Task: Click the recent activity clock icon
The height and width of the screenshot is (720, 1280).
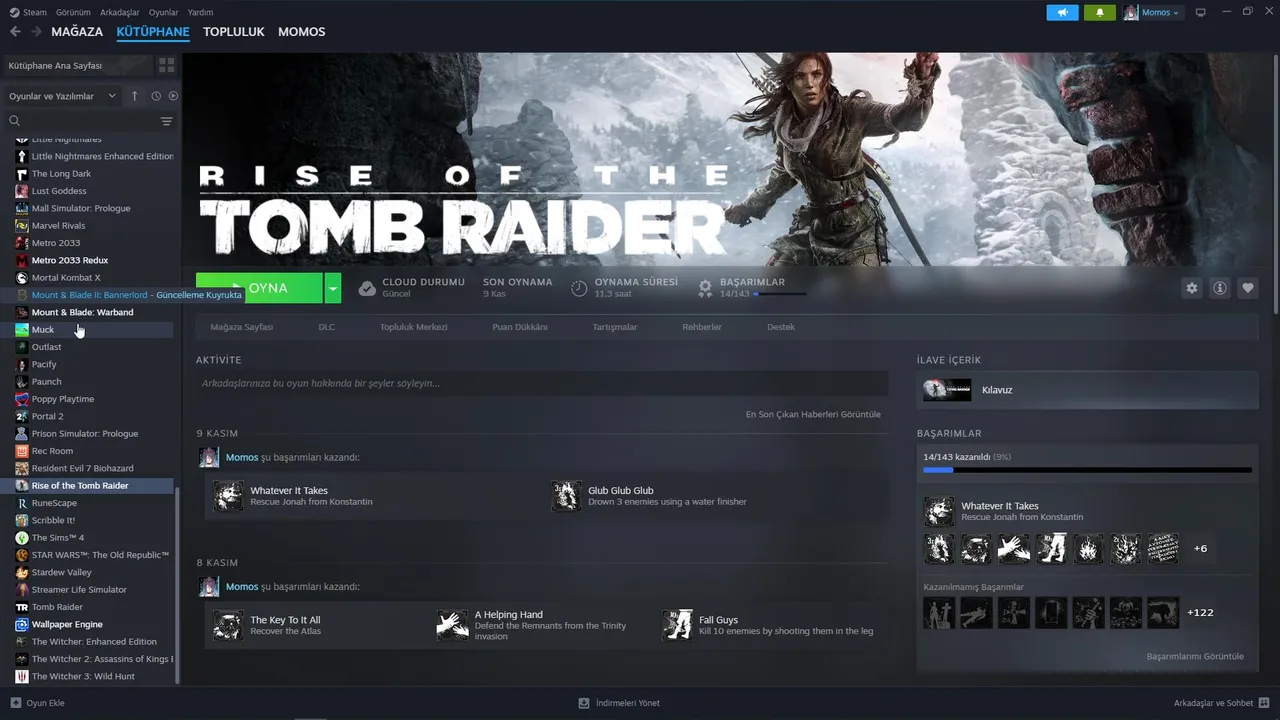Action: point(156,96)
